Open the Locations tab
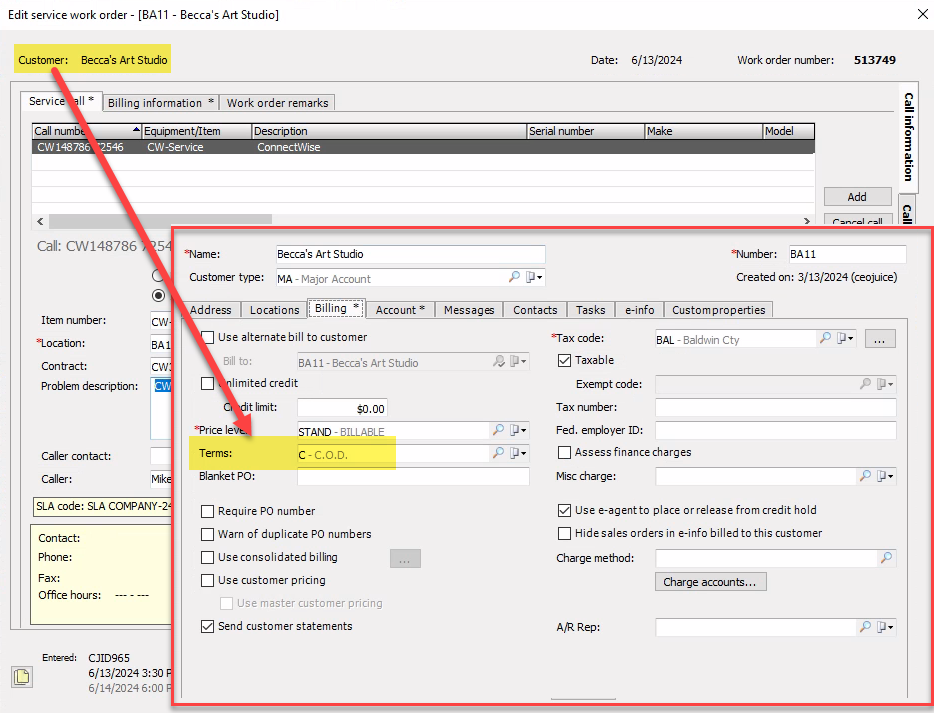934x713 pixels. (x=275, y=310)
